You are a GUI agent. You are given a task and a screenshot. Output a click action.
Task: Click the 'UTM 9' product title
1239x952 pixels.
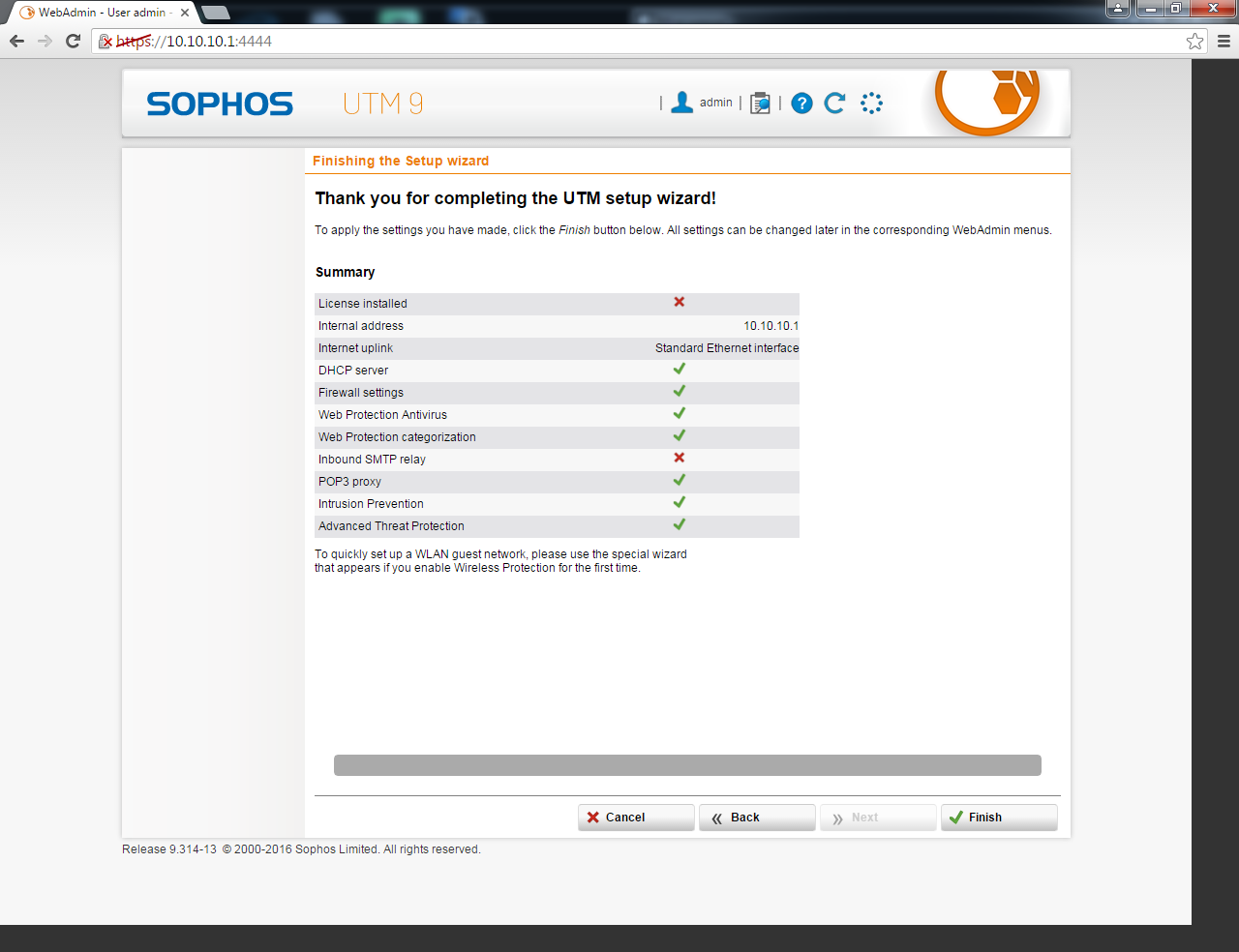pos(383,104)
